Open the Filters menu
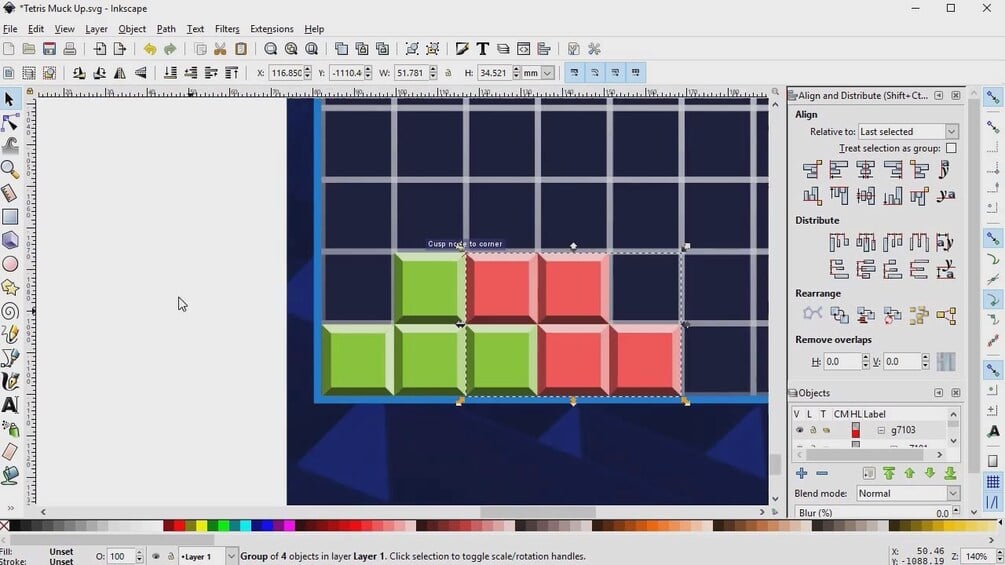 tap(227, 29)
